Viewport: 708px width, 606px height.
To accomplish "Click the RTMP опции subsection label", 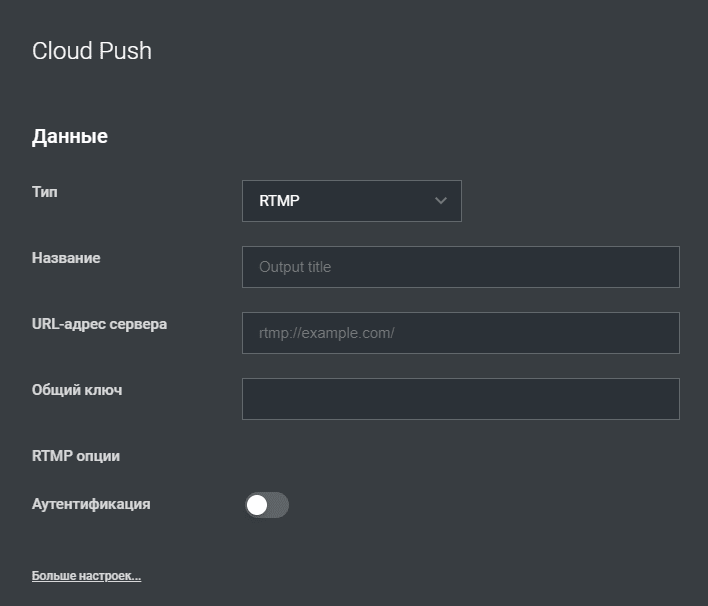I will pyautogui.click(x=76, y=456).
